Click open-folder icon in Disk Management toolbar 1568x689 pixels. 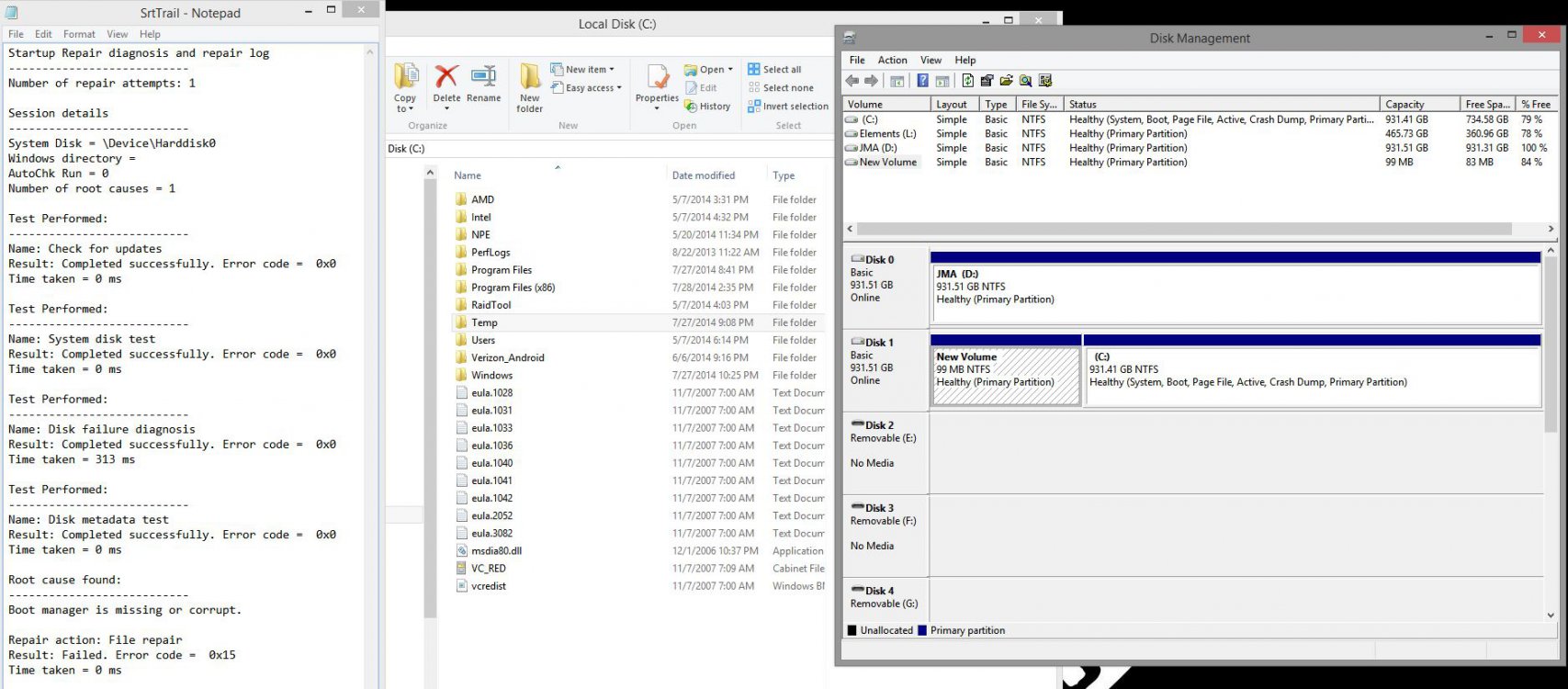click(1006, 81)
